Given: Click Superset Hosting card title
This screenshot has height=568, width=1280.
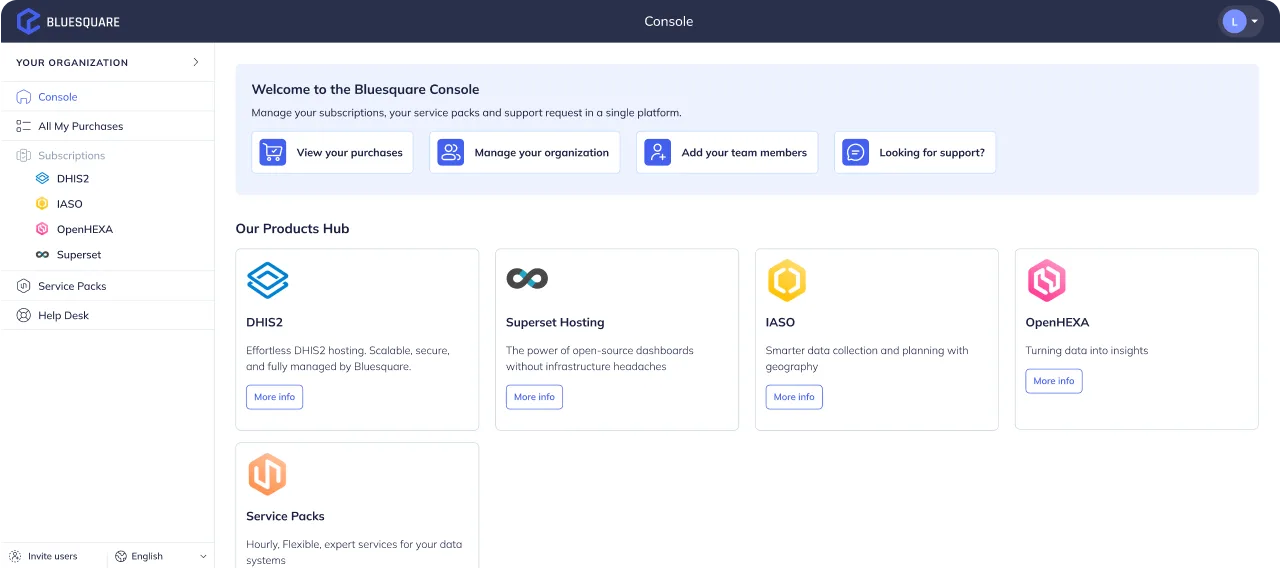Looking at the screenshot, I should pyautogui.click(x=555, y=323).
